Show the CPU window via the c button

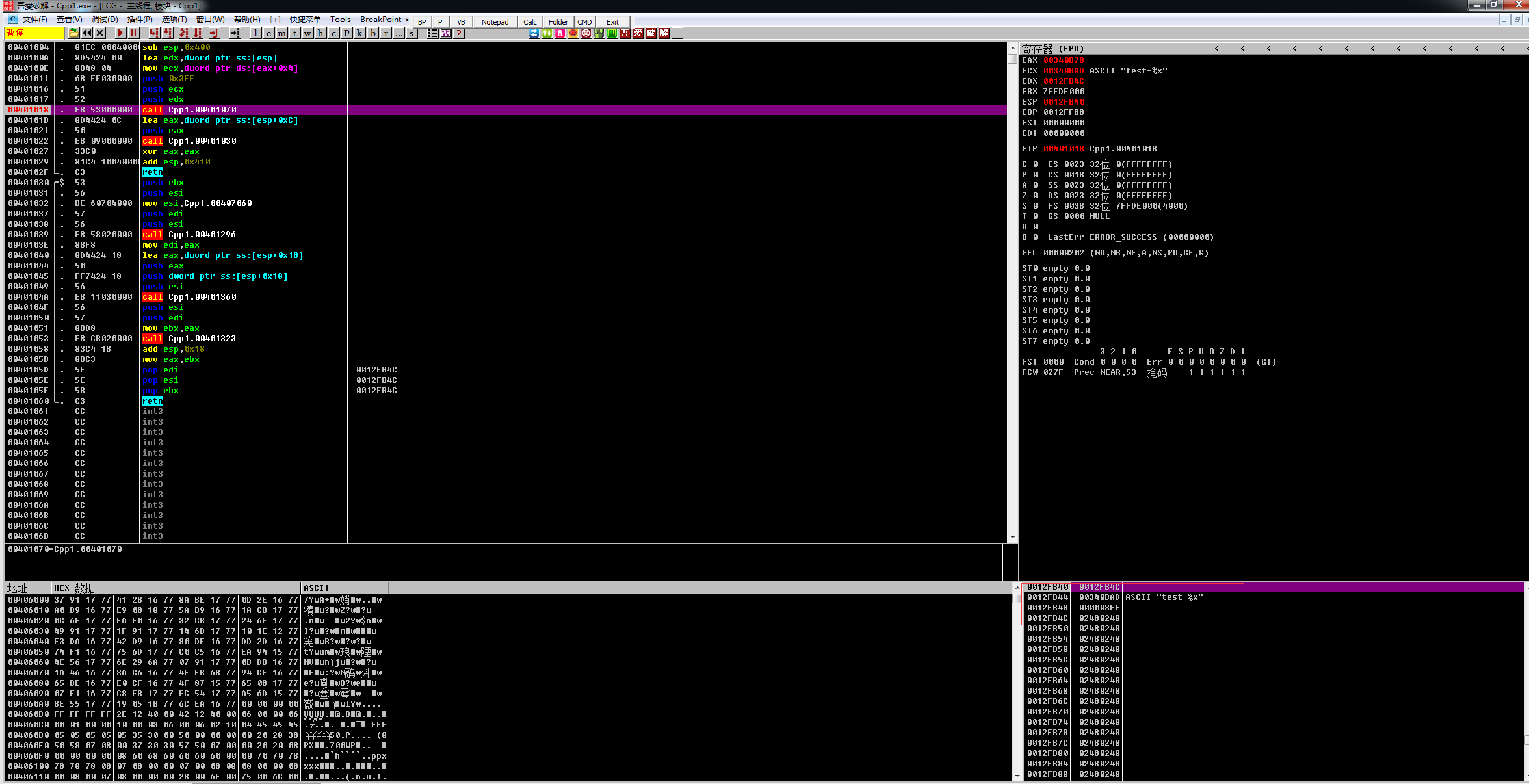coord(334,33)
